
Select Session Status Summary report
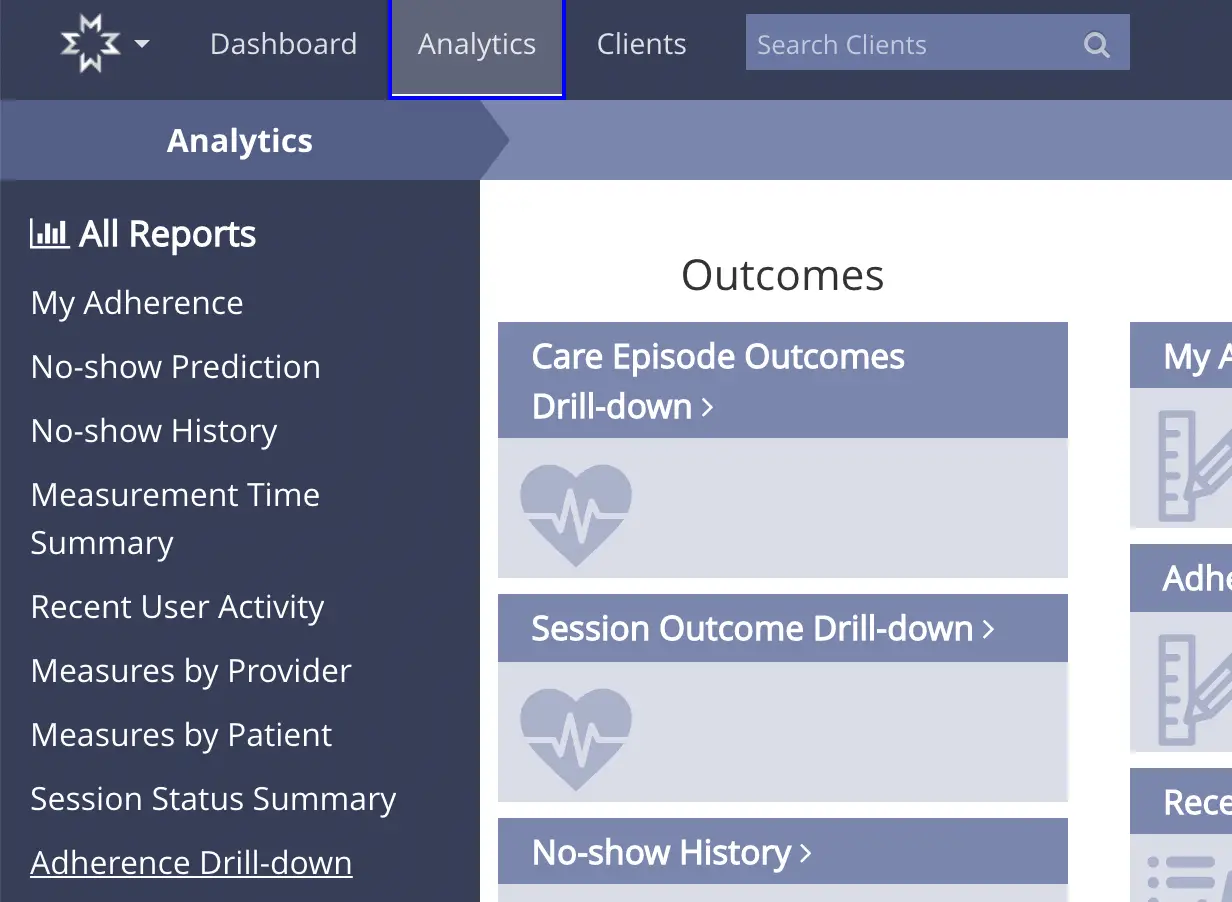click(213, 798)
